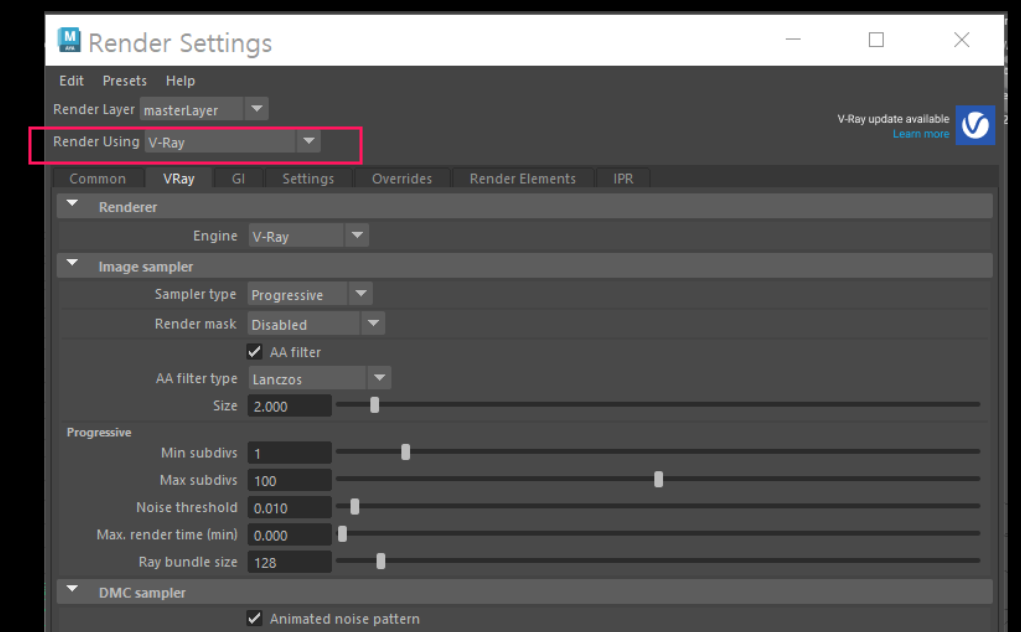
Task: Click the Ray bundle size slider handle
Action: click(381, 561)
